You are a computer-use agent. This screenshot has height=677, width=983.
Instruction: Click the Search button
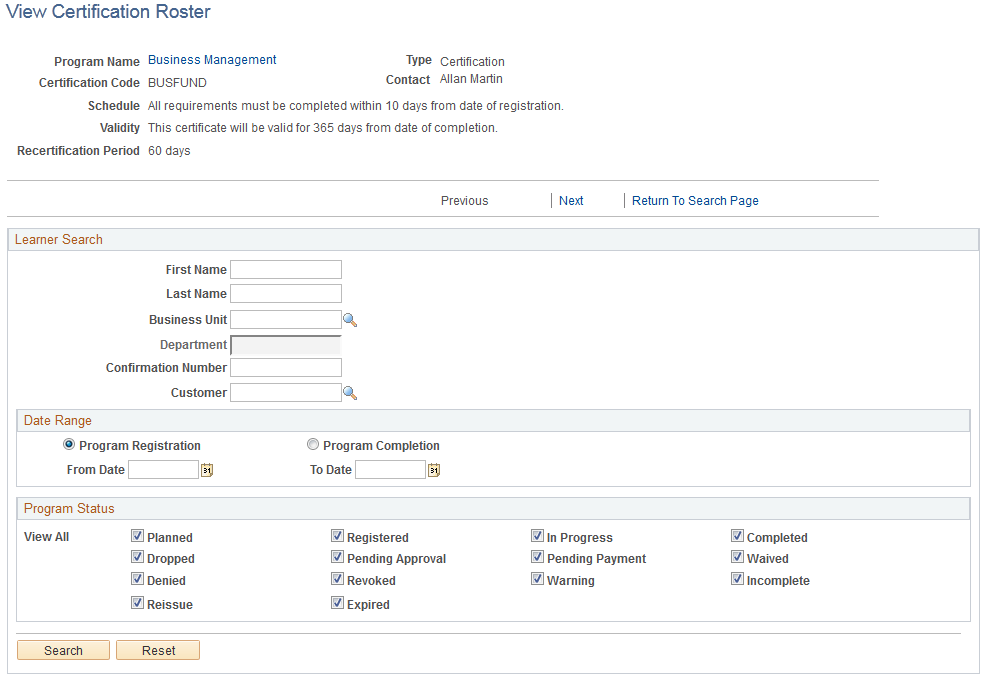pyautogui.click(x=63, y=650)
